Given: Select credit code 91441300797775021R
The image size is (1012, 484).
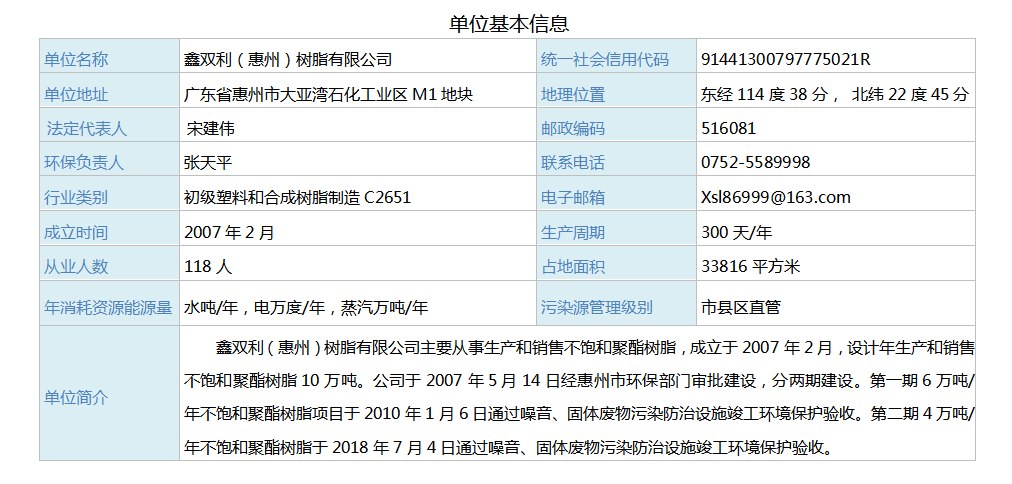Looking at the screenshot, I should tap(786, 60).
